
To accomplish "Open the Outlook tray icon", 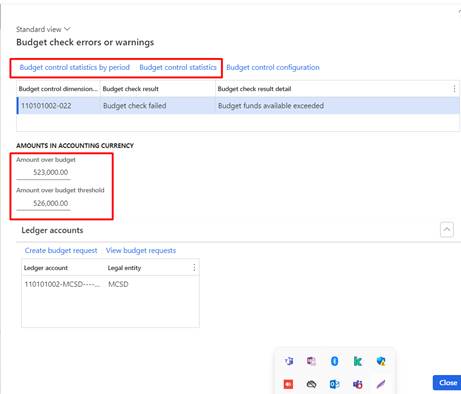I will click(334, 384).
